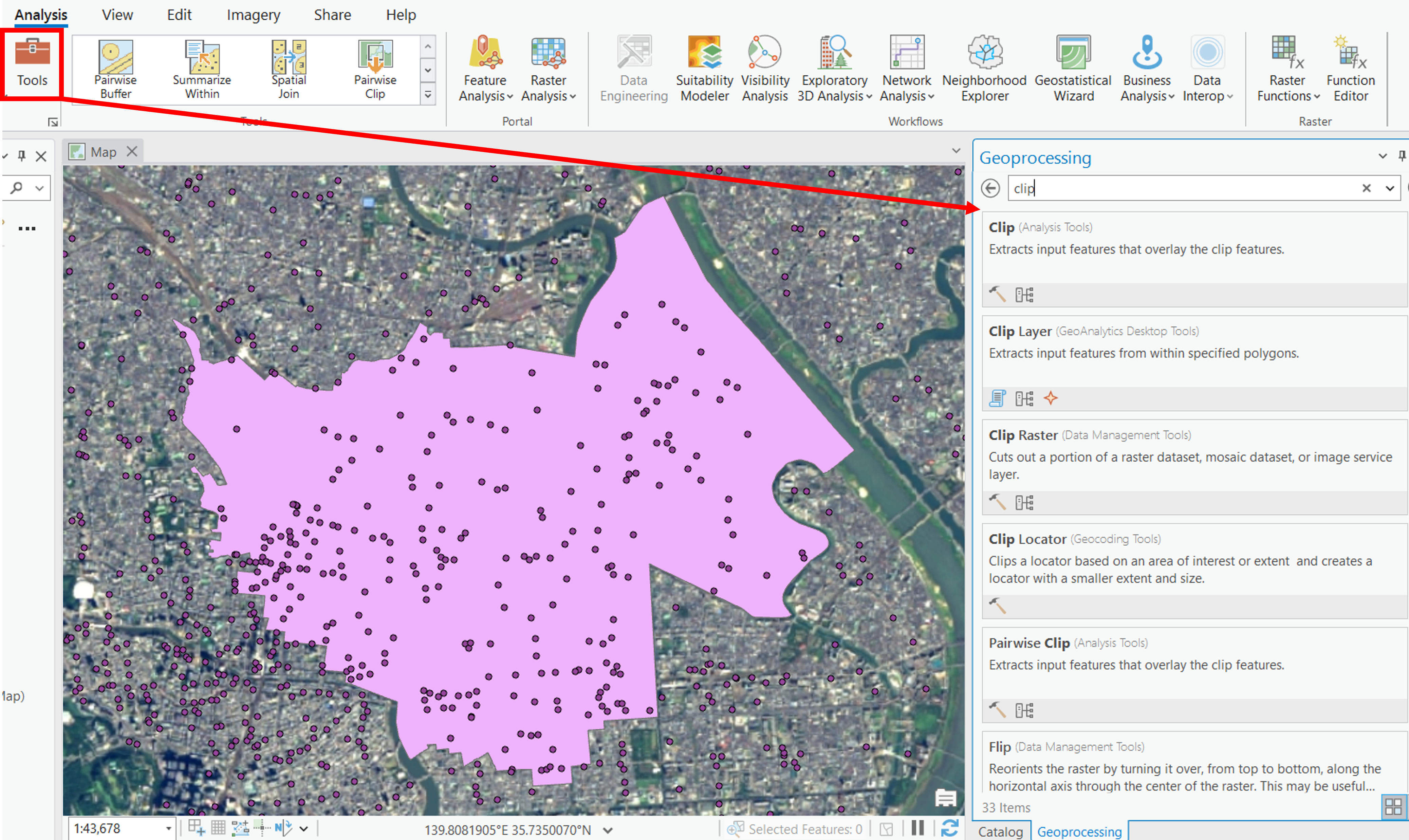The width and height of the screenshot is (1409, 840).
Task: Clear the clip search text
Action: coord(1366,188)
